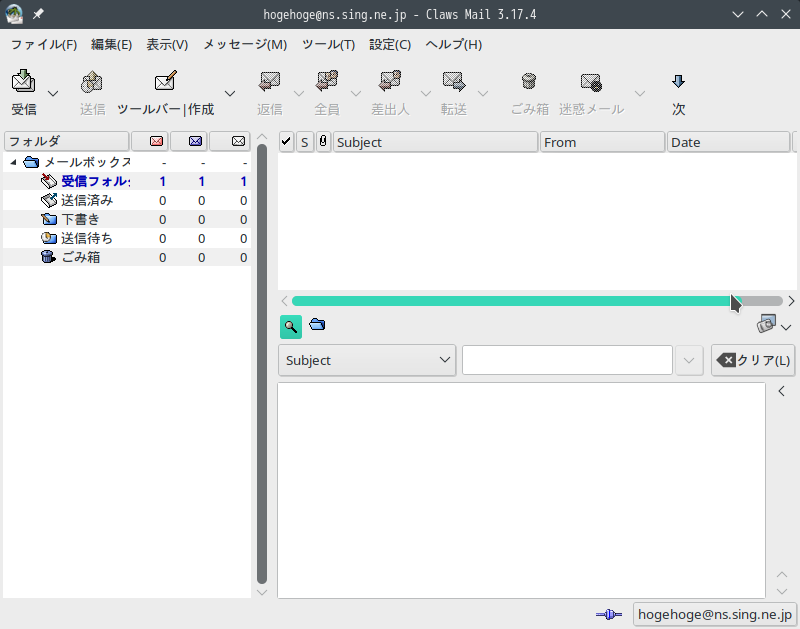The image size is (800, 629).
Task: Click the 次 (Next) arrow icon
Action: pyautogui.click(x=678, y=81)
